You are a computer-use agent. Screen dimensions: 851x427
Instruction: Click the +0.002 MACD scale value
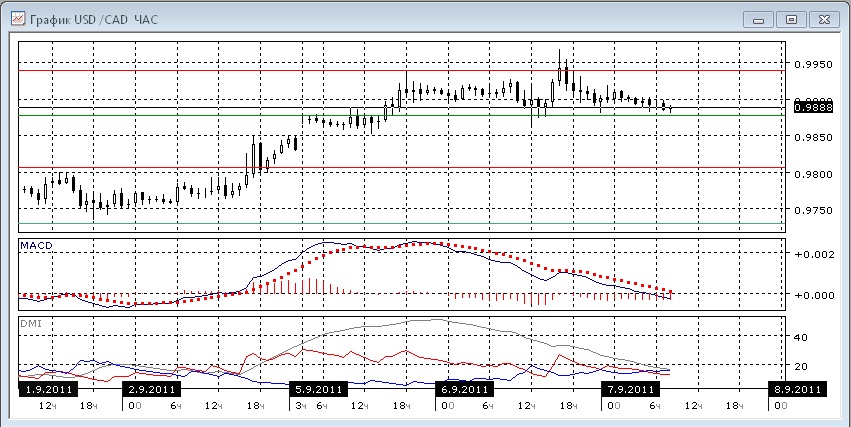813,254
